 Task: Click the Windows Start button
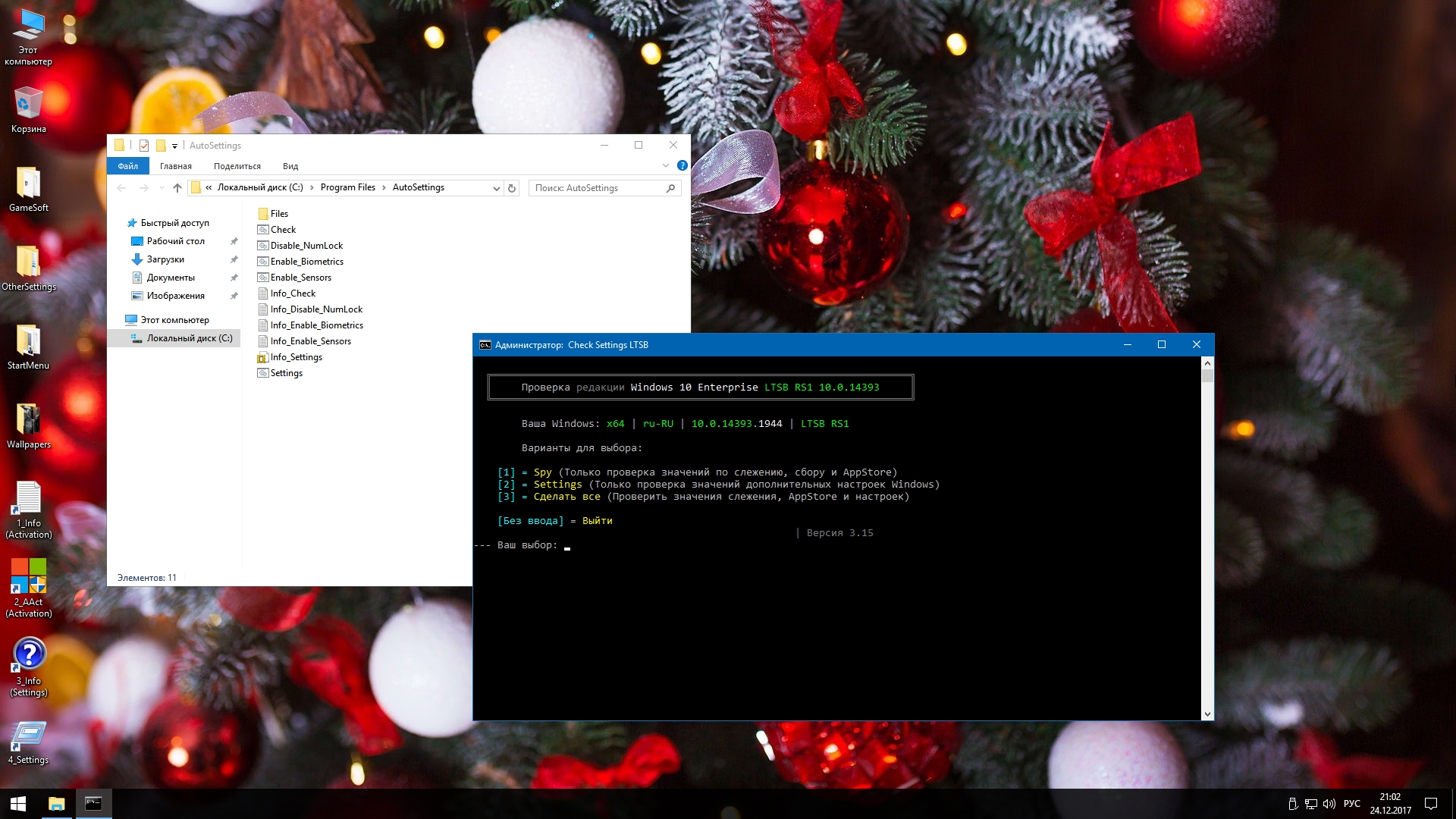18,804
